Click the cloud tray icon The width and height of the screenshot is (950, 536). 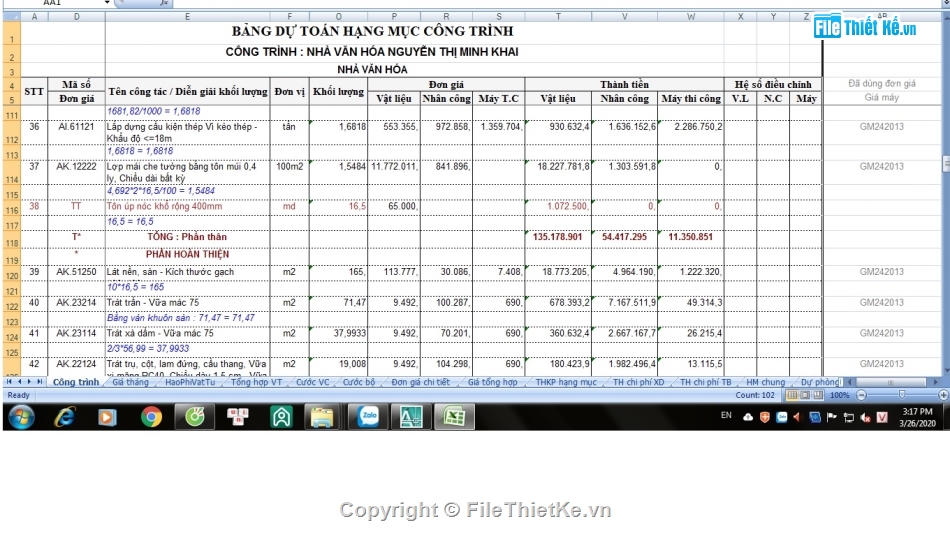(x=748, y=417)
